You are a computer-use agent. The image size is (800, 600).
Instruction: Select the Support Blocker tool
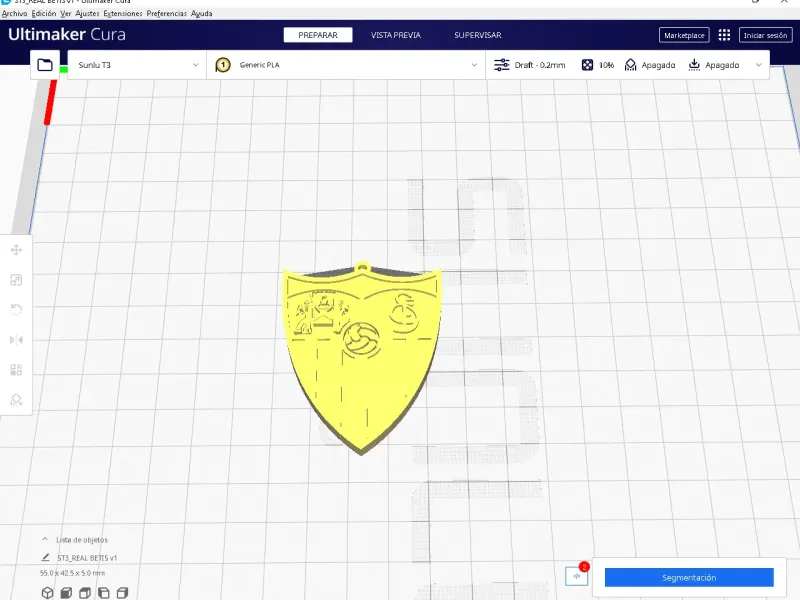(x=16, y=399)
